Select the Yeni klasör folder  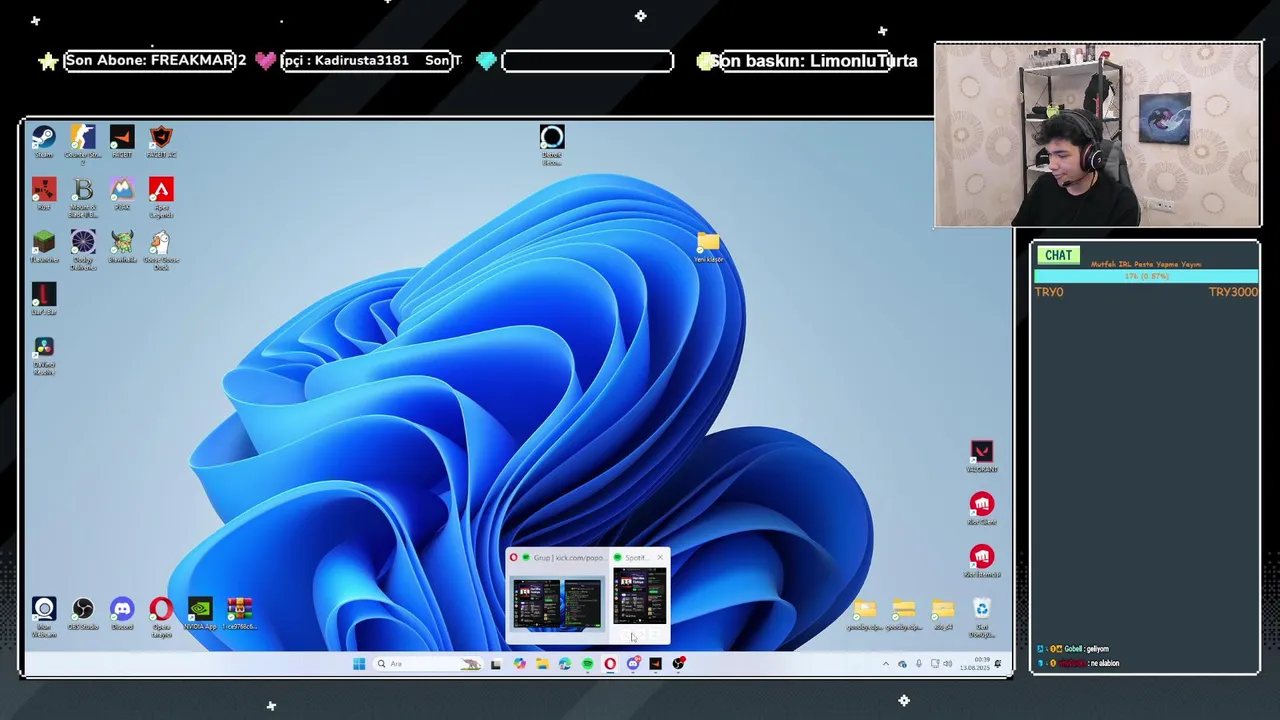click(708, 247)
